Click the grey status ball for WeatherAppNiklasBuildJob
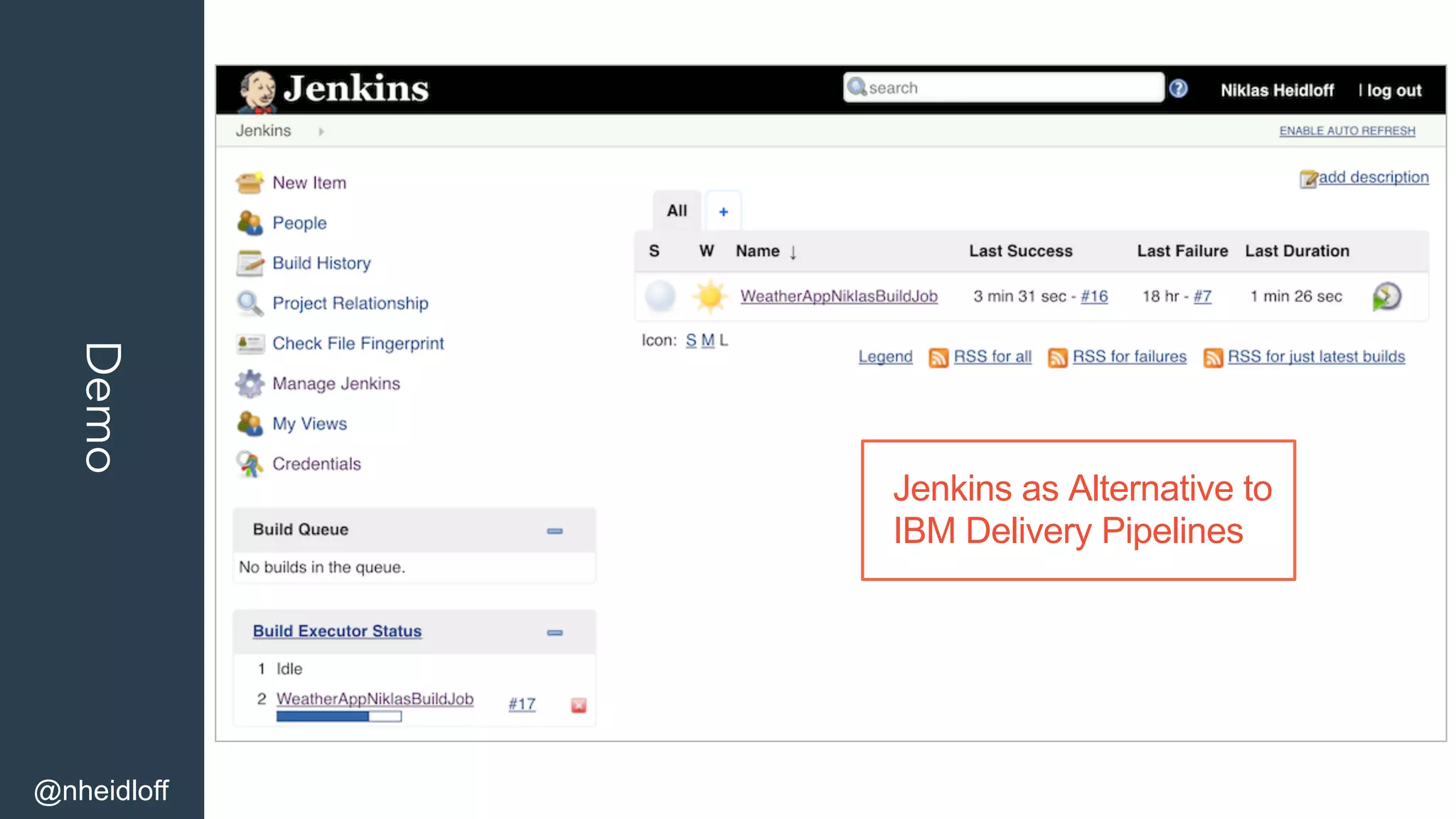 click(660, 296)
